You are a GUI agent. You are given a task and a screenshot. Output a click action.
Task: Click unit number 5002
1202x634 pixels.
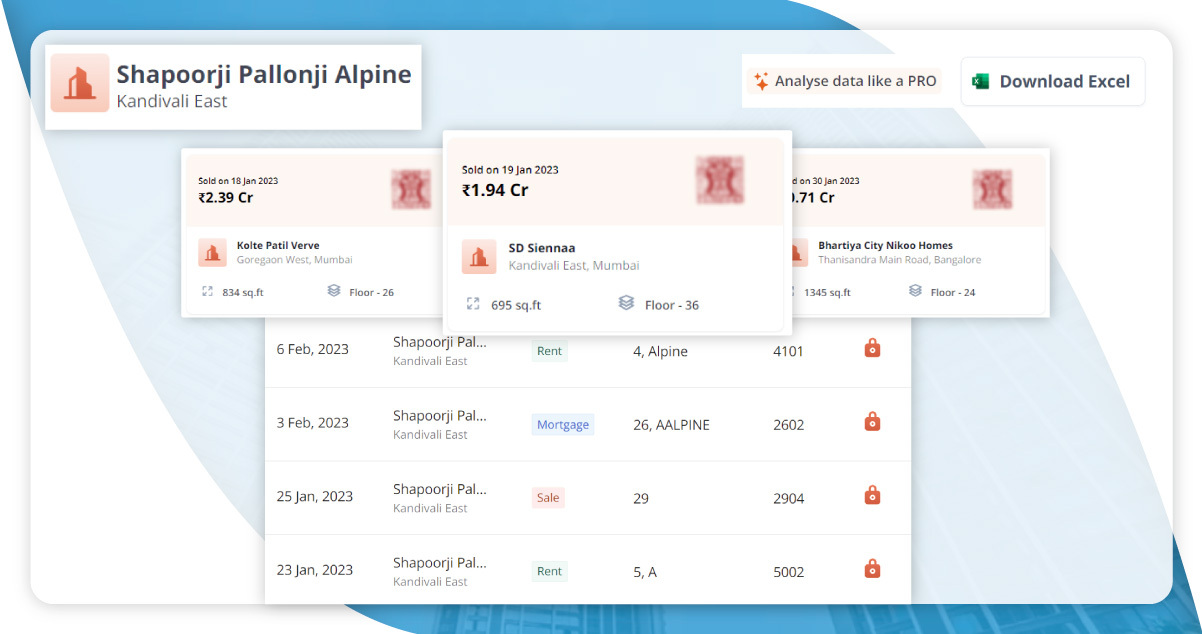tap(788, 571)
